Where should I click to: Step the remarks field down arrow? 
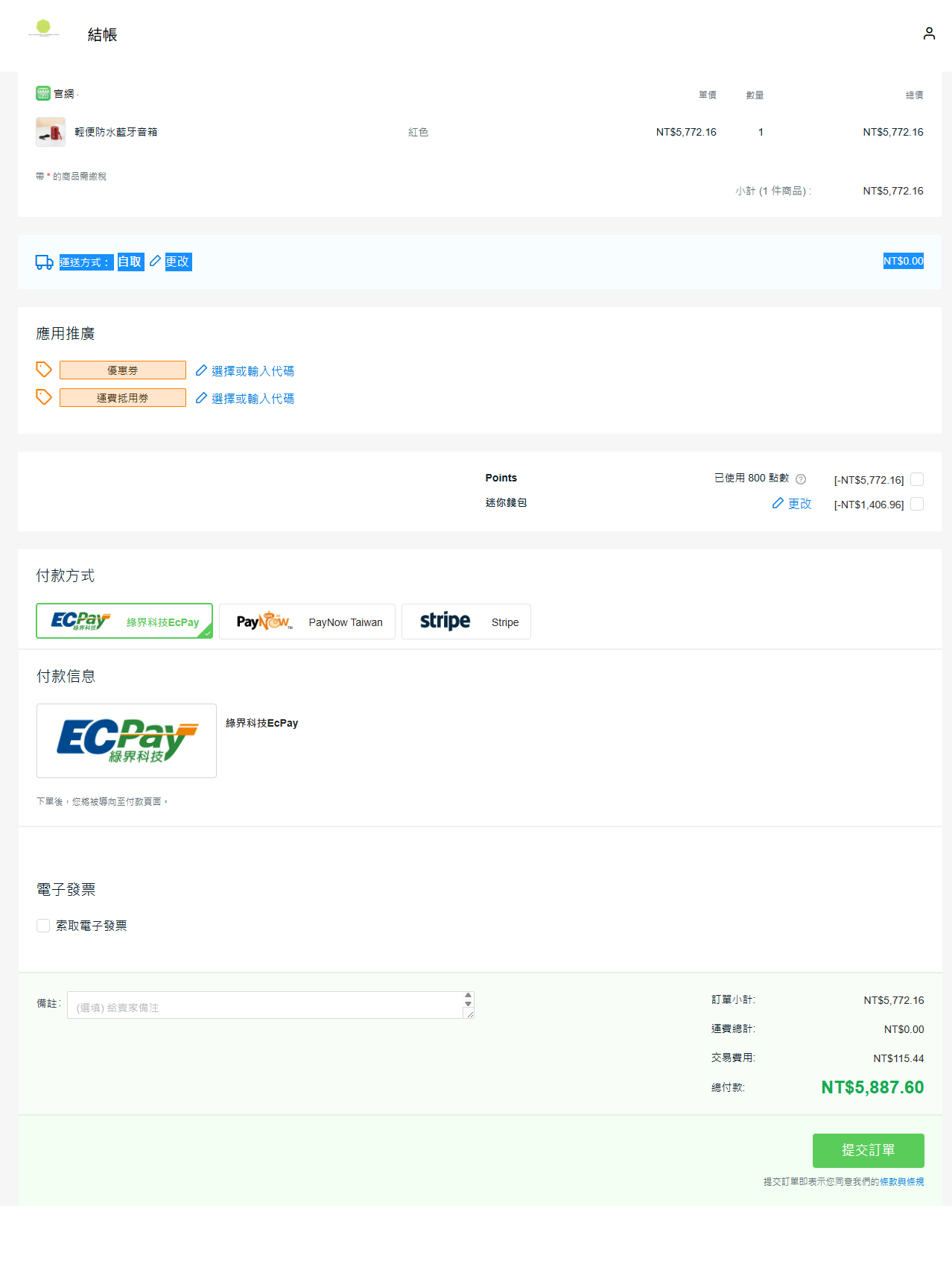point(468,1004)
